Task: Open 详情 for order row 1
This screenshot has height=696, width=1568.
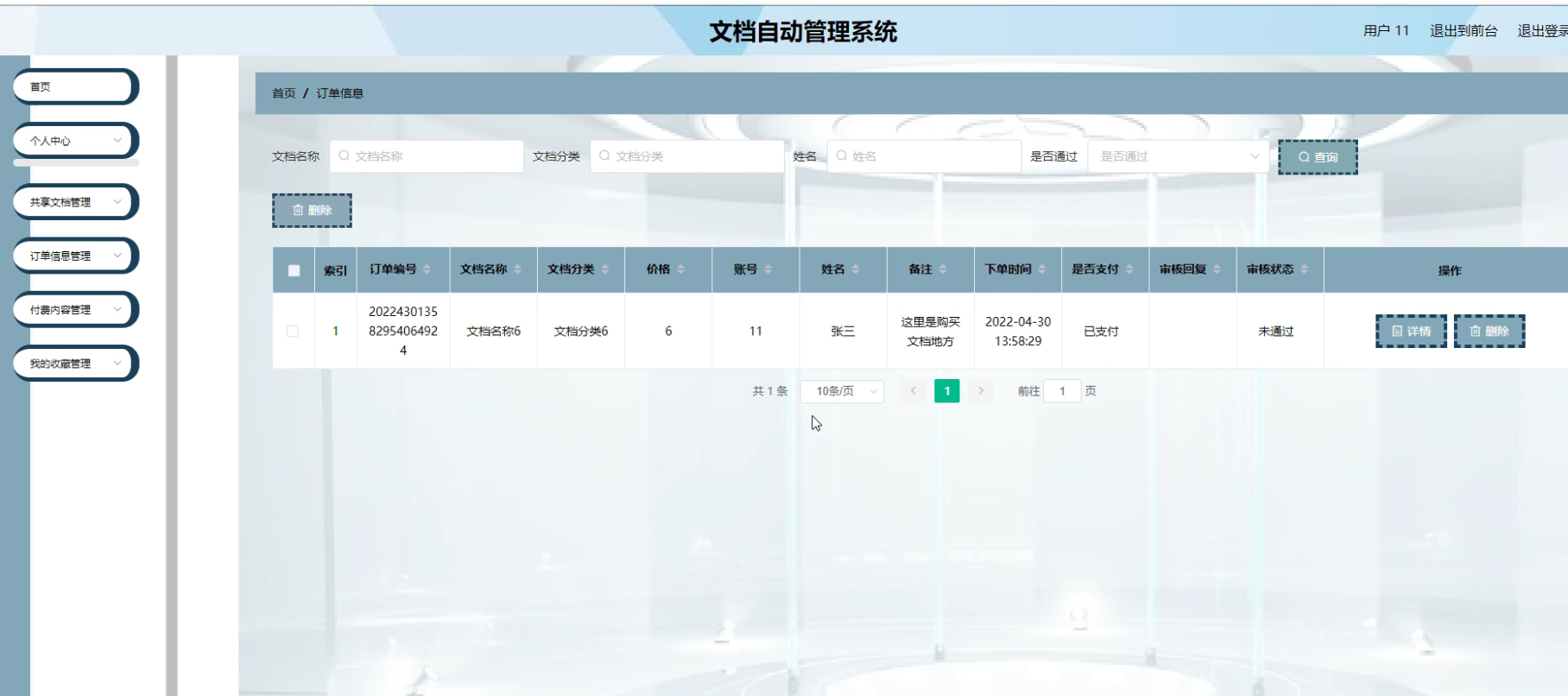Action: click(1411, 331)
